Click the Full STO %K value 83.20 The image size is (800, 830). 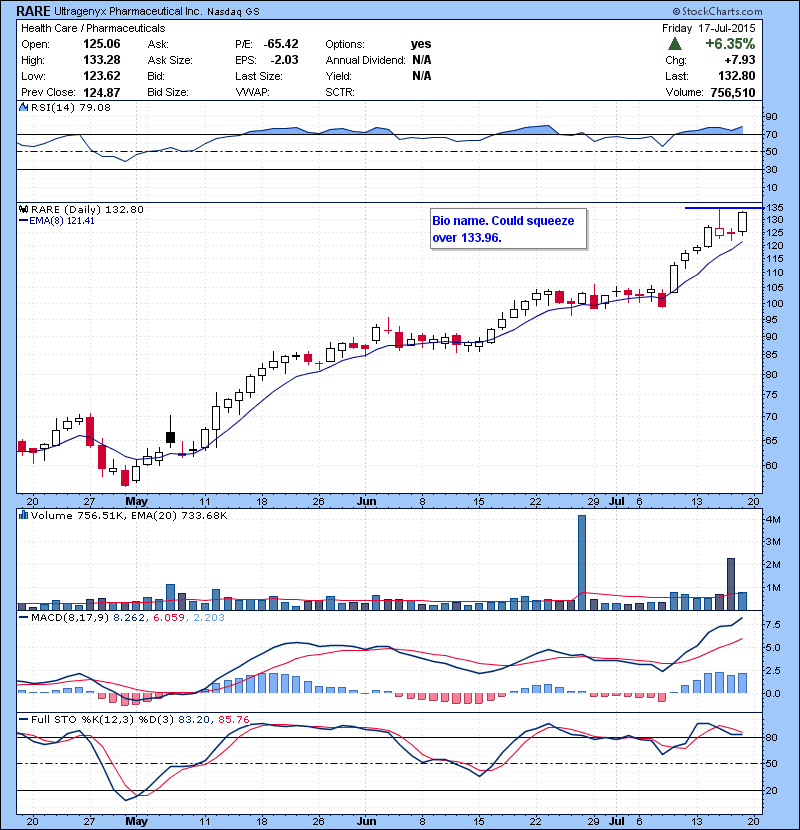pos(194,719)
